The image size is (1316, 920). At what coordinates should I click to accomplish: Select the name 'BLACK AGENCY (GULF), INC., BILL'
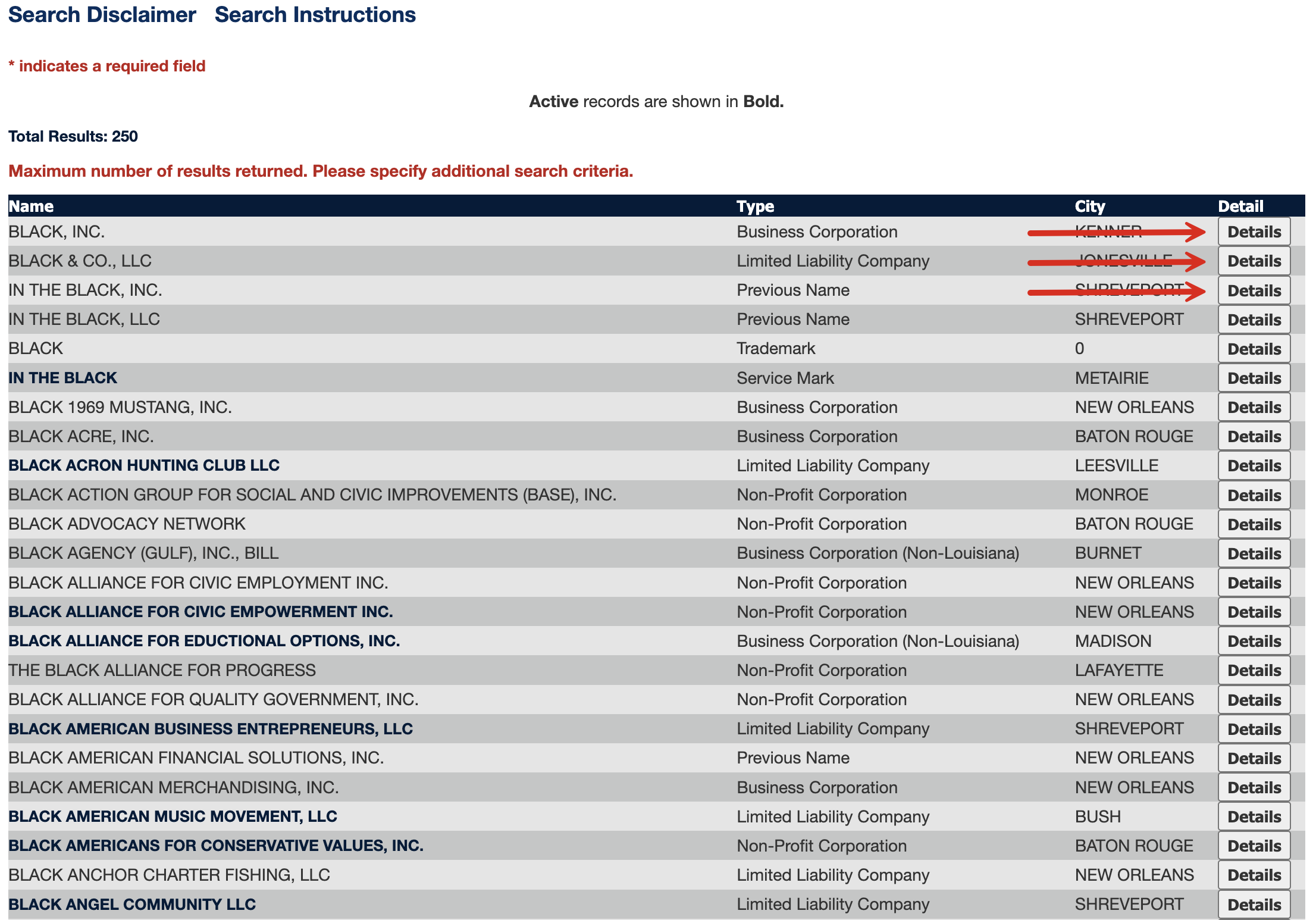pyautogui.click(x=143, y=553)
